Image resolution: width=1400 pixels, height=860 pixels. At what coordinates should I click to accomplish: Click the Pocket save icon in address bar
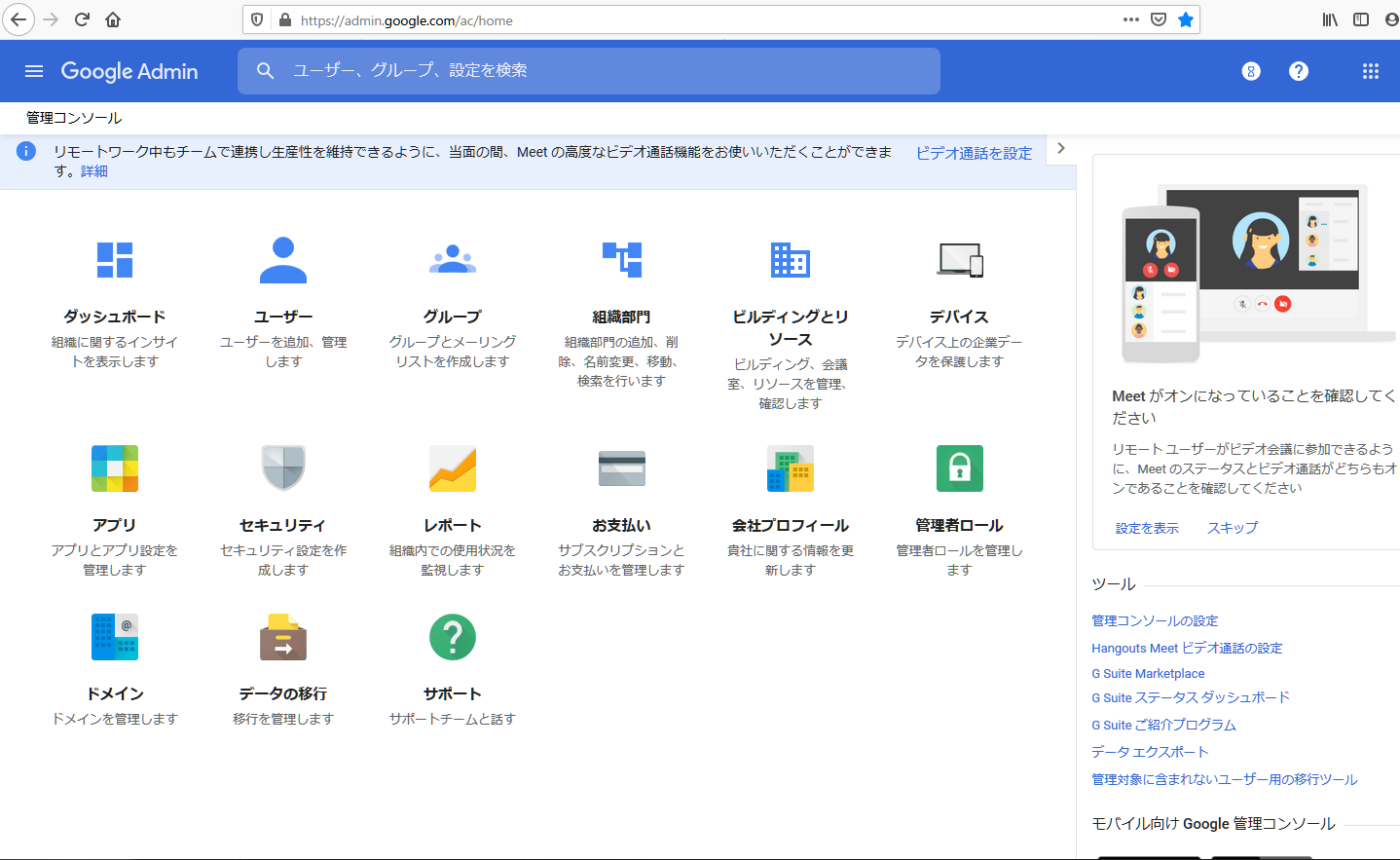pos(1159,19)
